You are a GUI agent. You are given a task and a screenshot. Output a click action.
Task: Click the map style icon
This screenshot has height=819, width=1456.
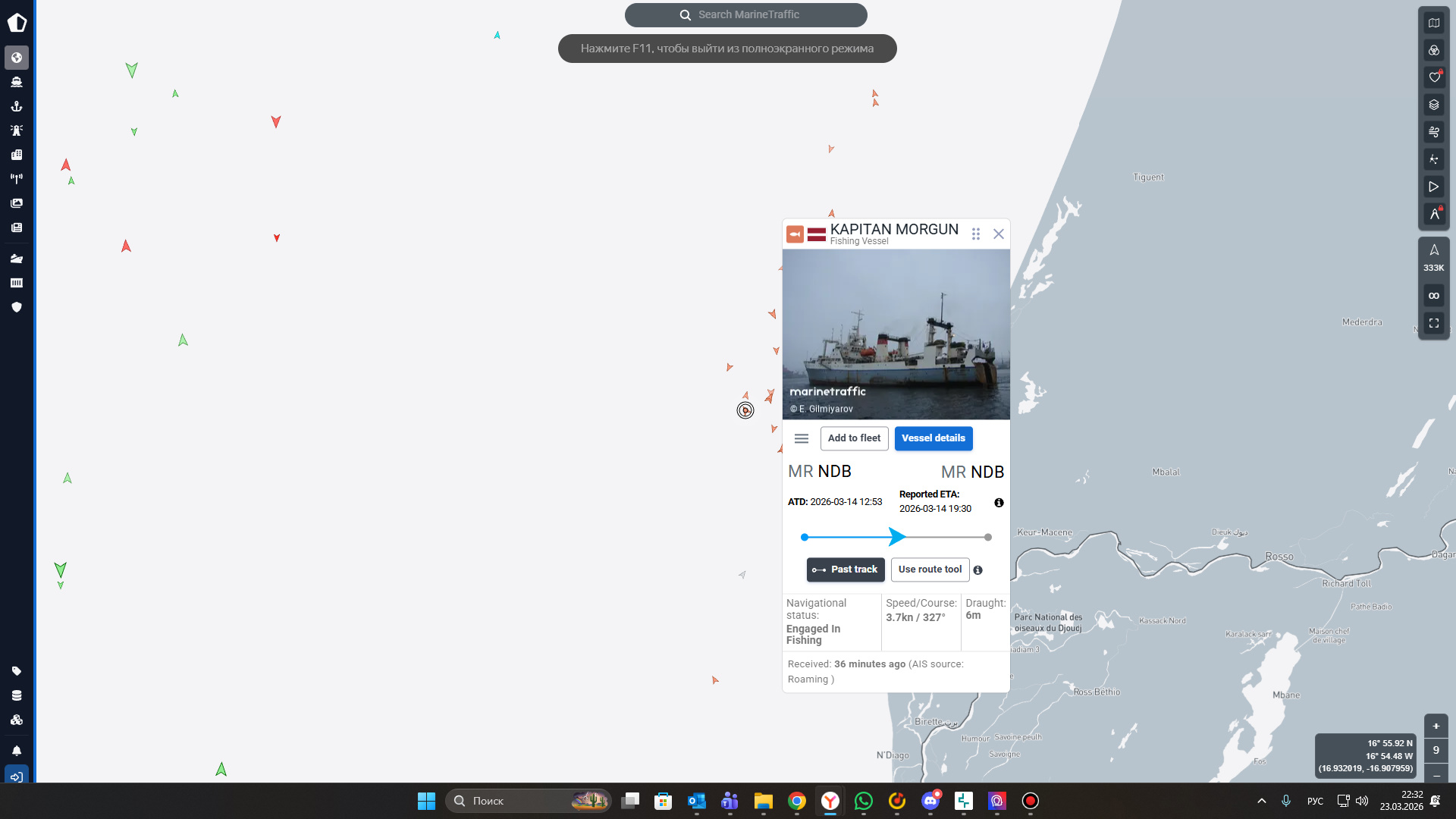1433,23
